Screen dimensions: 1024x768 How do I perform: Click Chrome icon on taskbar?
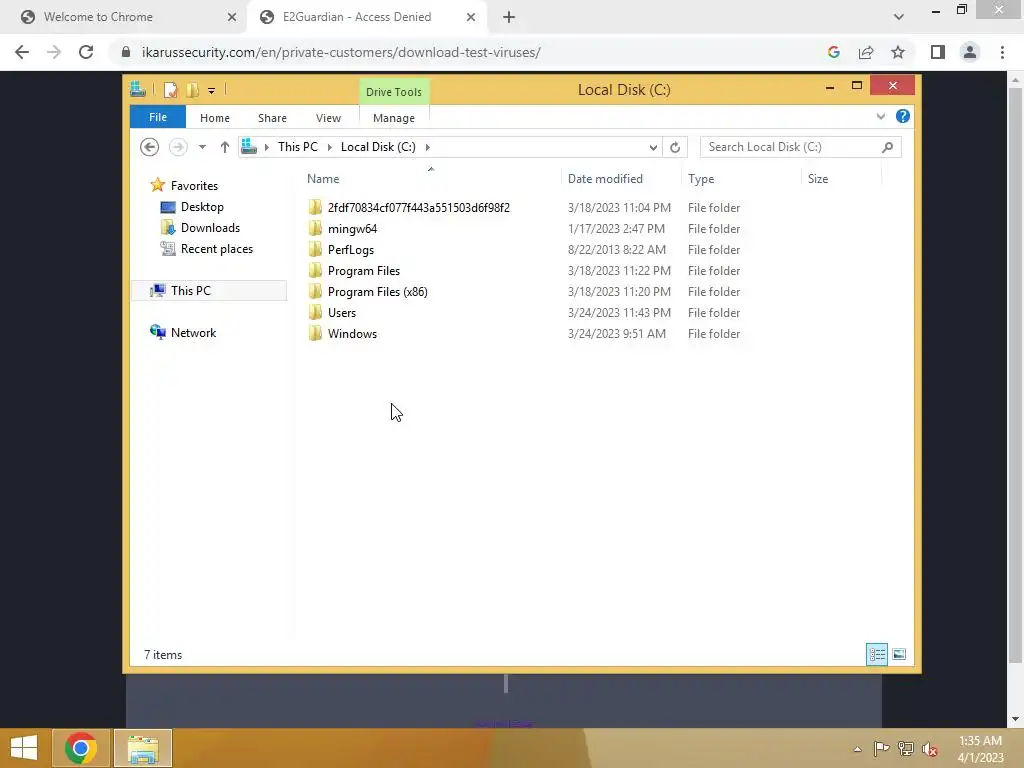pos(81,748)
